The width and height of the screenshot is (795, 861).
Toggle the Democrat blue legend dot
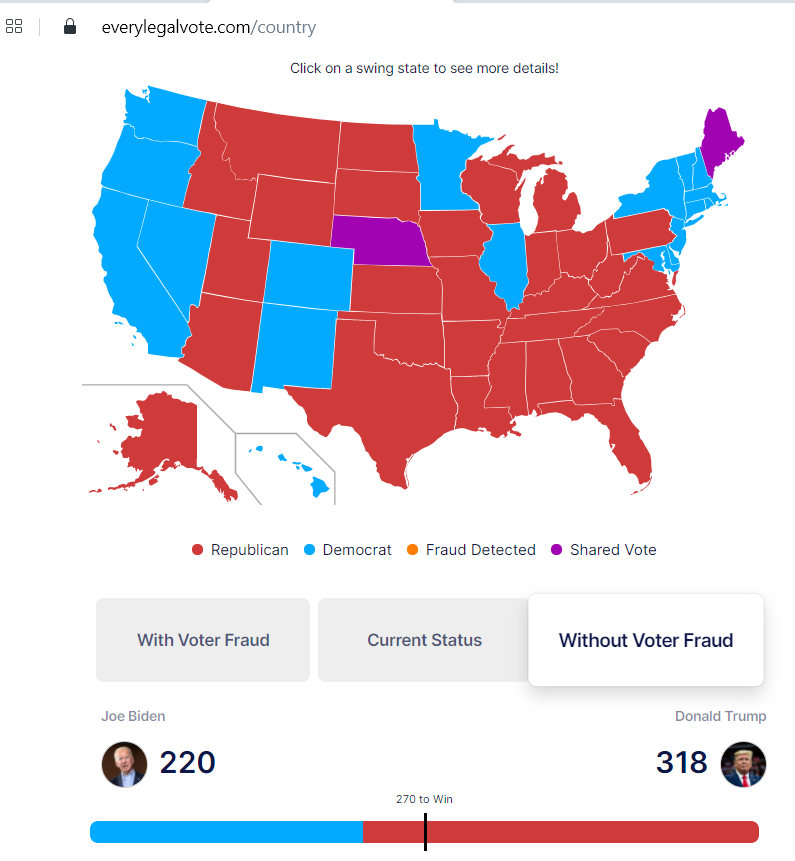(310, 550)
